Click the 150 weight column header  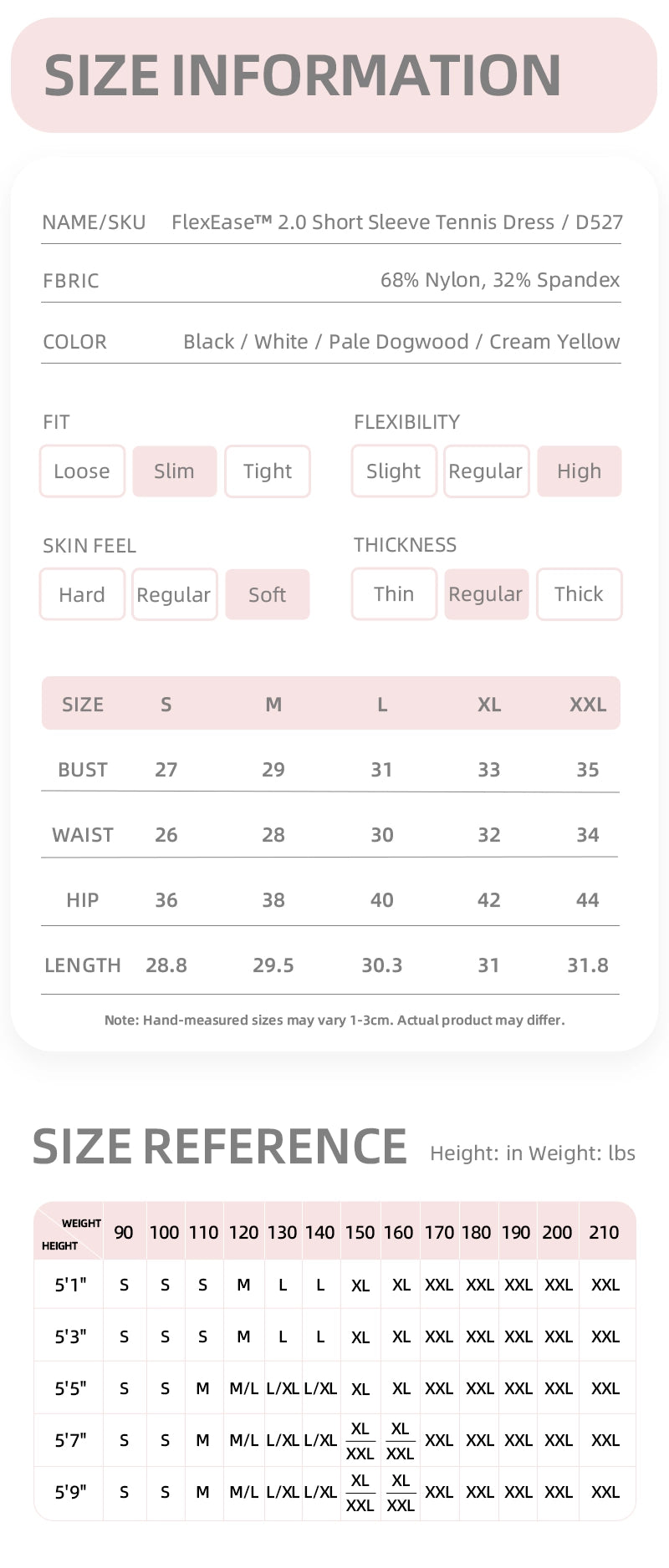coord(360,1232)
